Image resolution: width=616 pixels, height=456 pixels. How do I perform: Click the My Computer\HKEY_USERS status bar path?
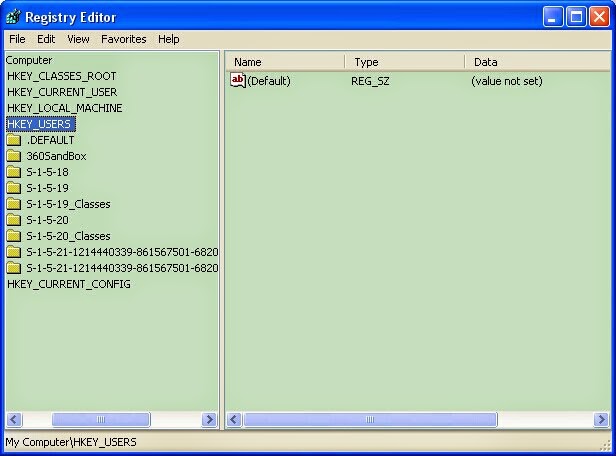click(x=71, y=442)
